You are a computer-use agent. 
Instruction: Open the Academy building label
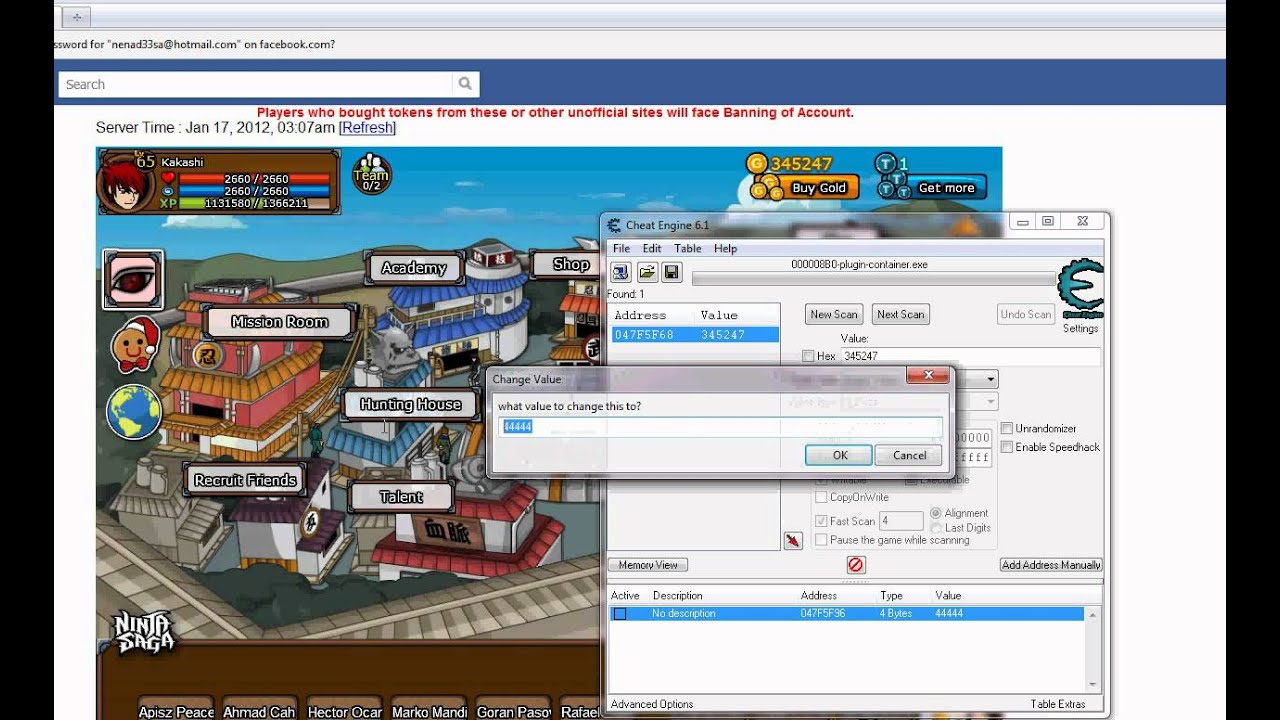[414, 268]
